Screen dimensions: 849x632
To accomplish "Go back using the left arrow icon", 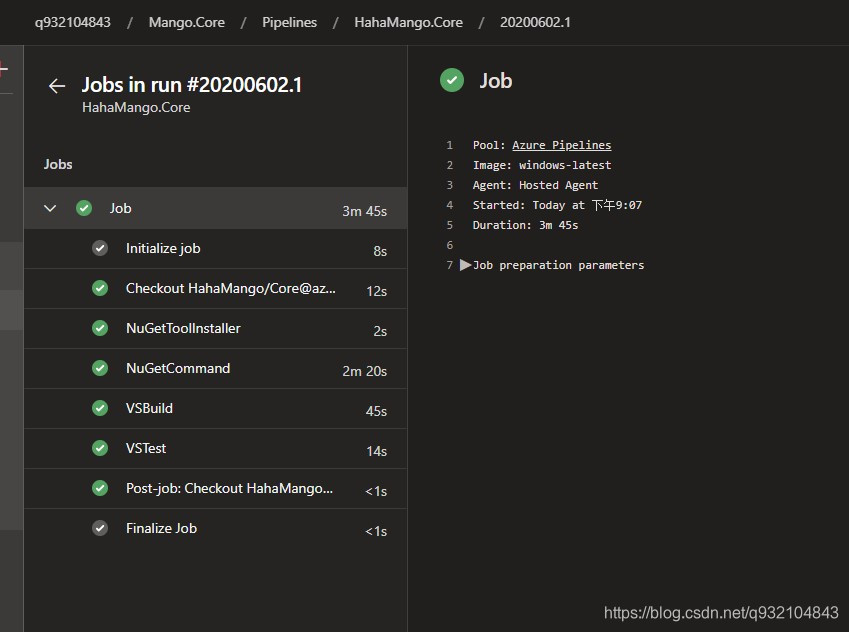I will (57, 86).
